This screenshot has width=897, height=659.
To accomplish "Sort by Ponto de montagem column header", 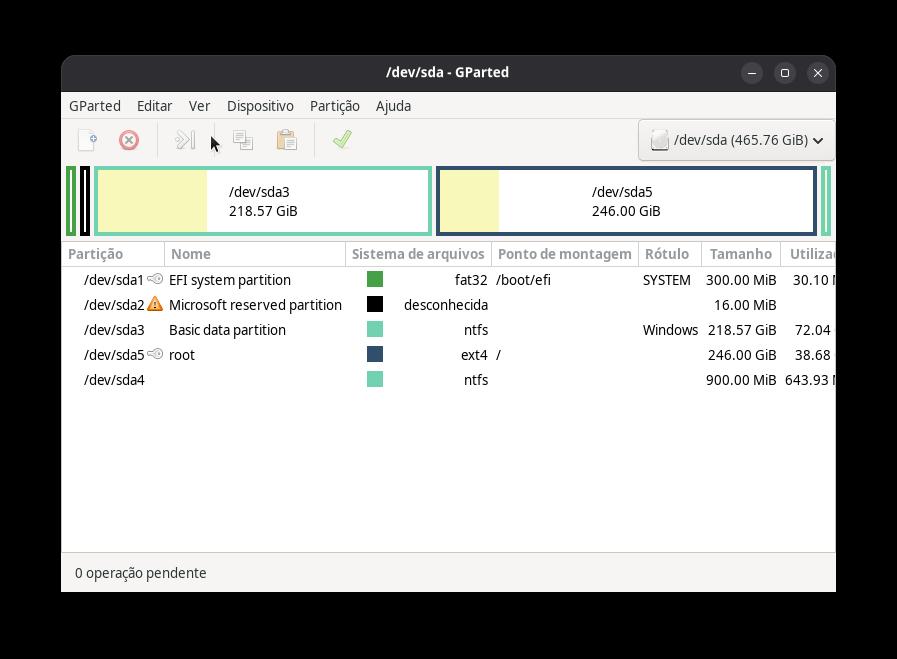I will tap(565, 254).
